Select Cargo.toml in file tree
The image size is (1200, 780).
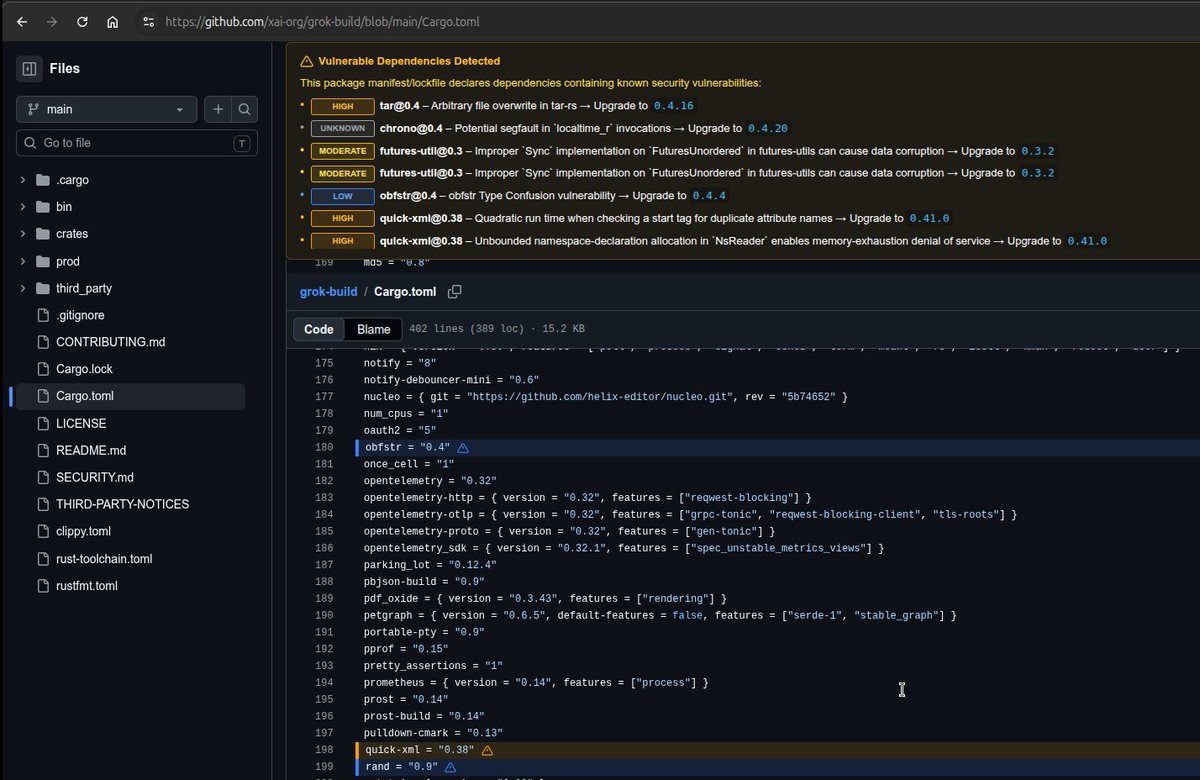(130, 396)
